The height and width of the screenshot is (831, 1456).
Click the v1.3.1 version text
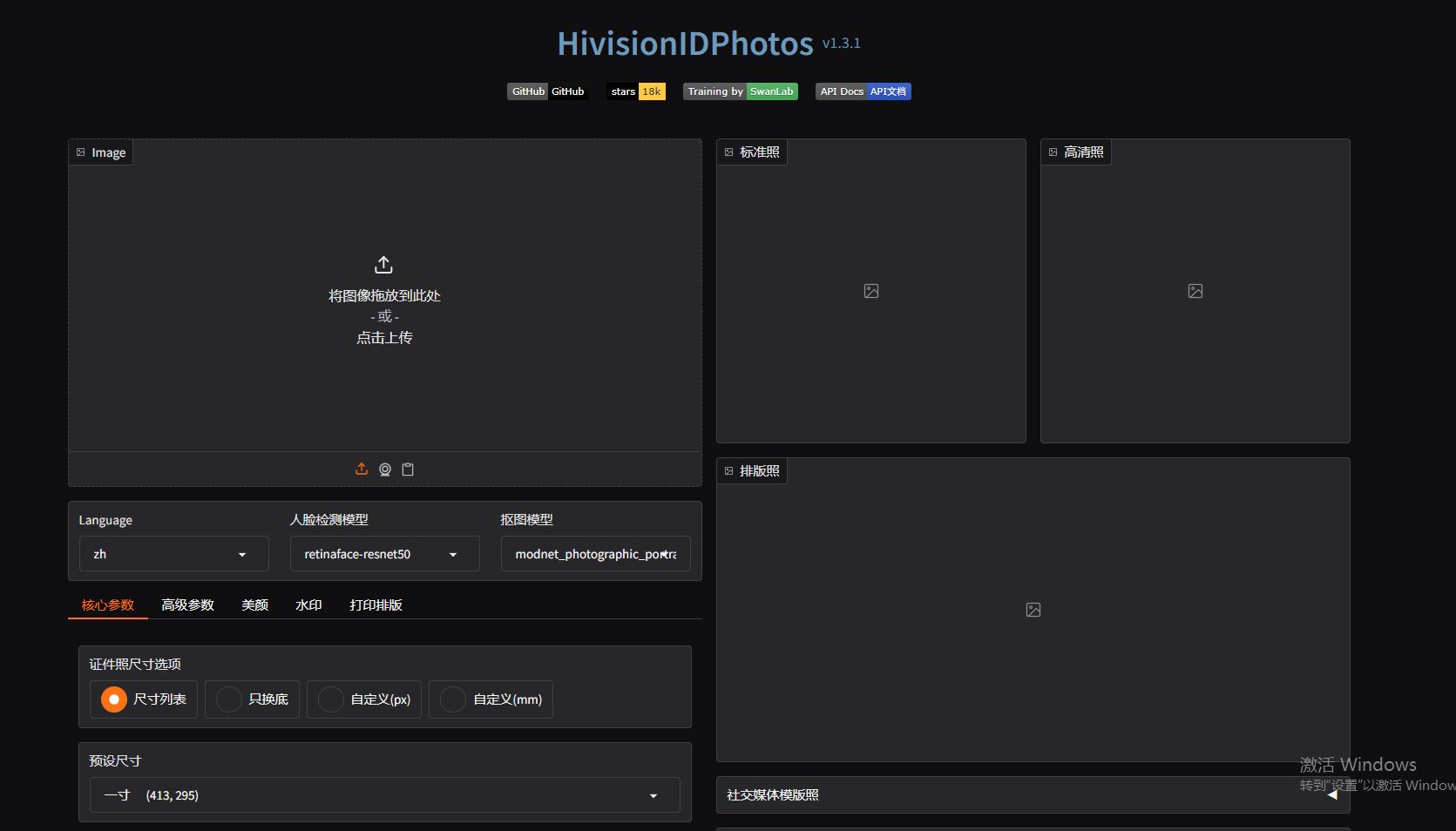click(842, 43)
